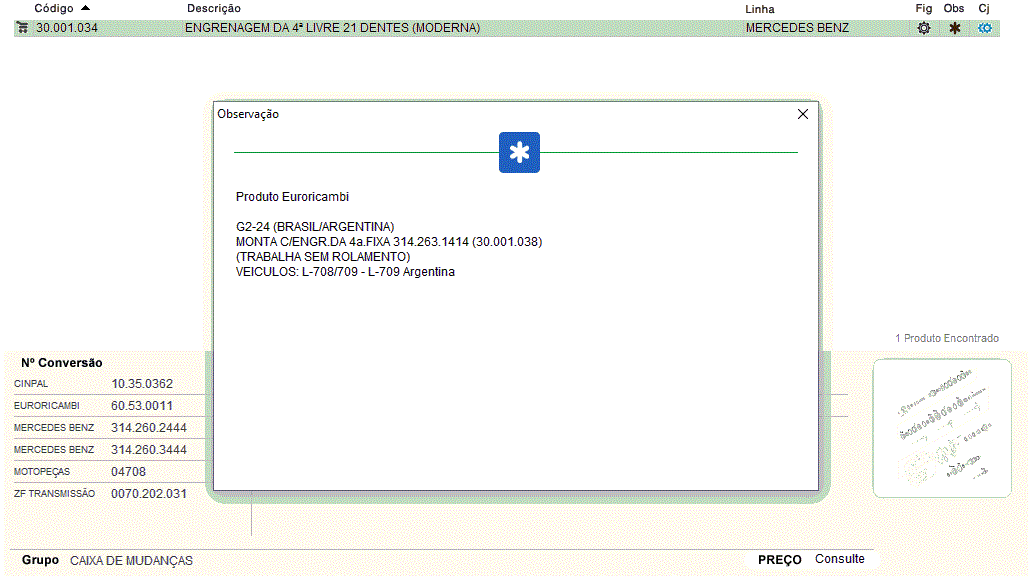Click the Obs asterisk icon in product row
Viewport: 1036px width, 584px height.
pos(955,28)
